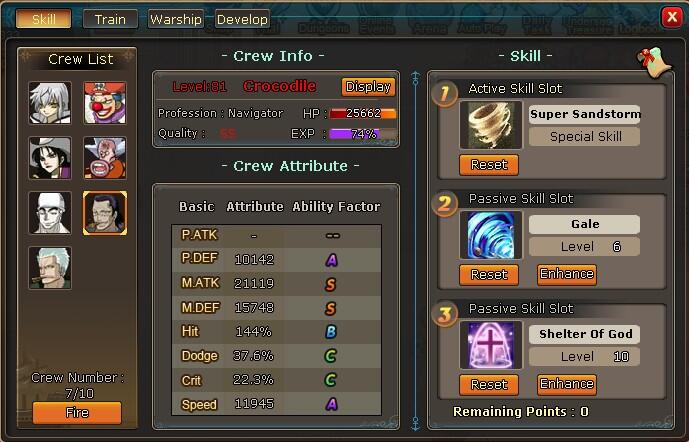Switch to the Train tab
This screenshot has width=689, height=442.
(x=110, y=19)
